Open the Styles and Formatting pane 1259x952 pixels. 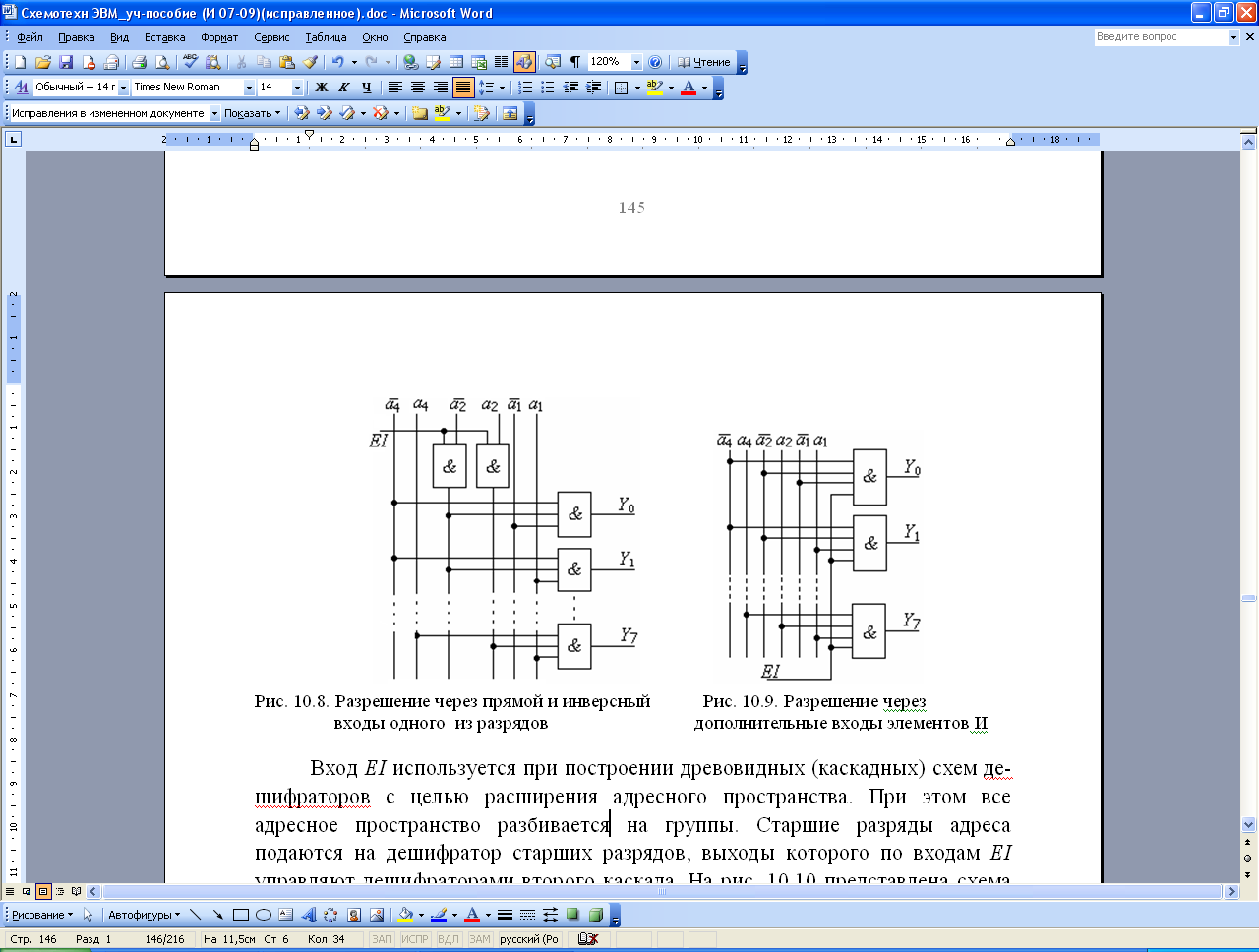point(20,88)
